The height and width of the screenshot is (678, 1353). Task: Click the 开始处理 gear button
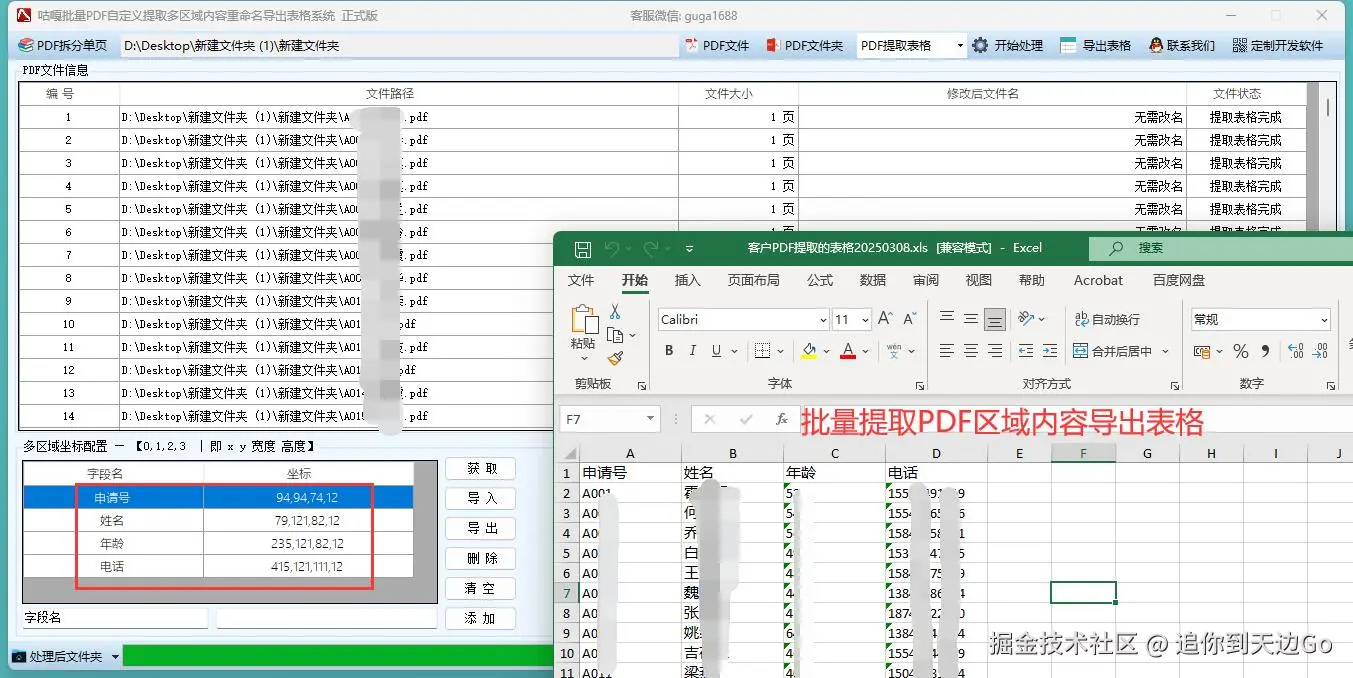pyautogui.click(x=1008, y=45)
